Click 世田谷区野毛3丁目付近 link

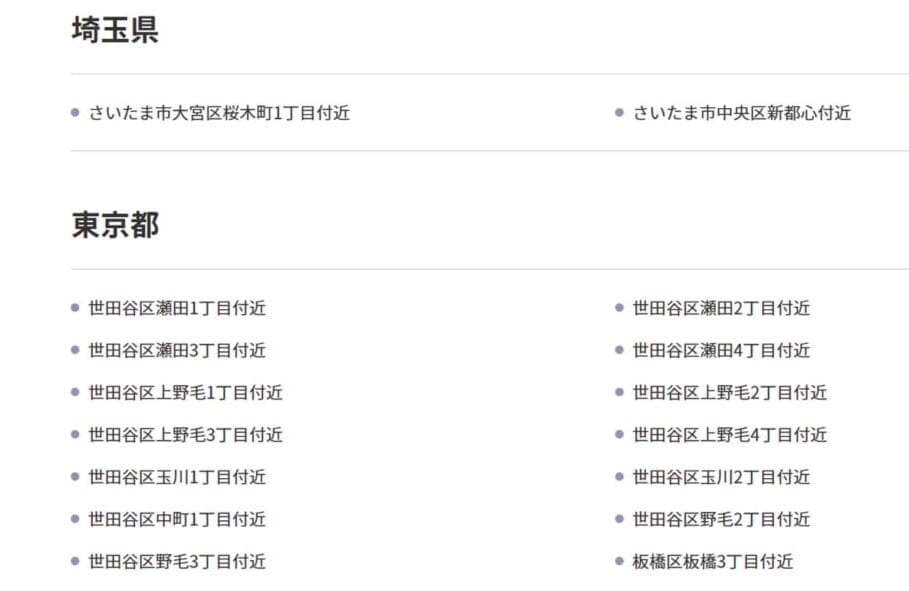[x=177, y=562]
